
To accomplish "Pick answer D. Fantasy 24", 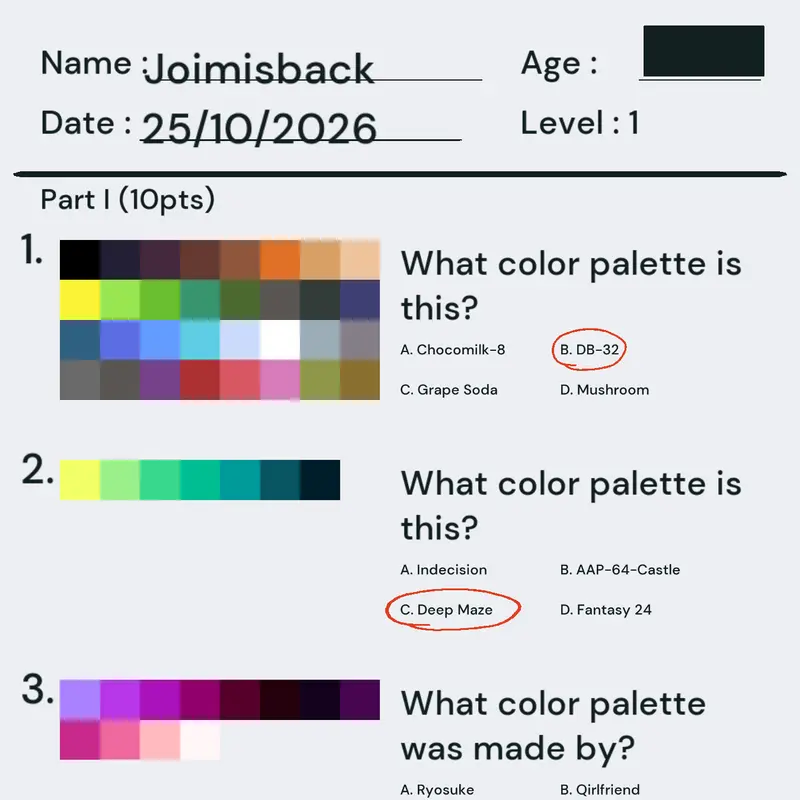I will point(606,610).
